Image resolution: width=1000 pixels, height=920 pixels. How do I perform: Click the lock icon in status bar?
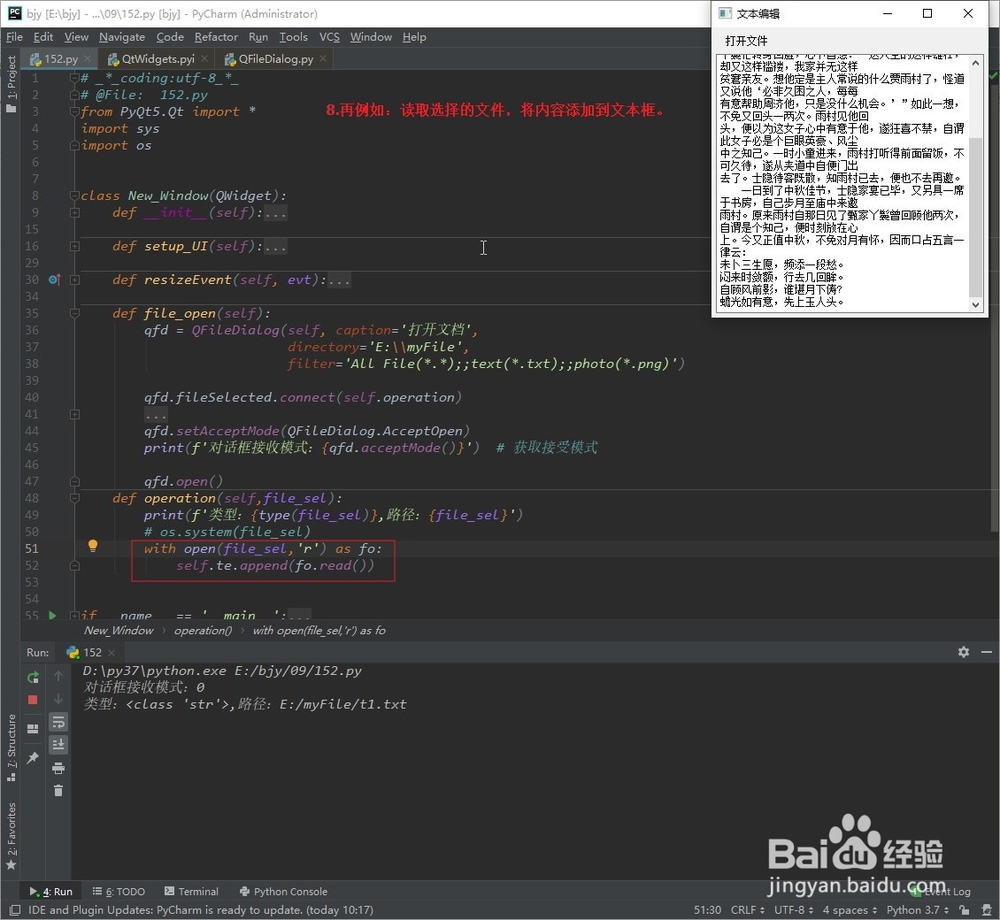[964, 910]
